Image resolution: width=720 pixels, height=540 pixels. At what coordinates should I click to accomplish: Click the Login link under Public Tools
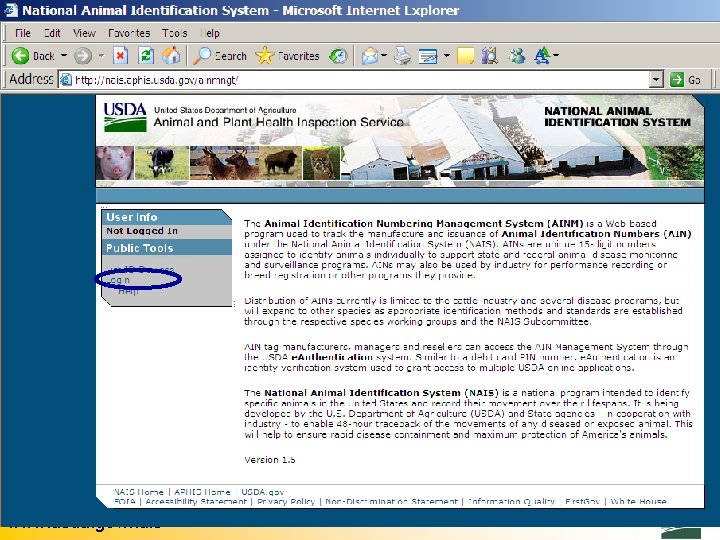pyautogui.click(x=119, y=280)
